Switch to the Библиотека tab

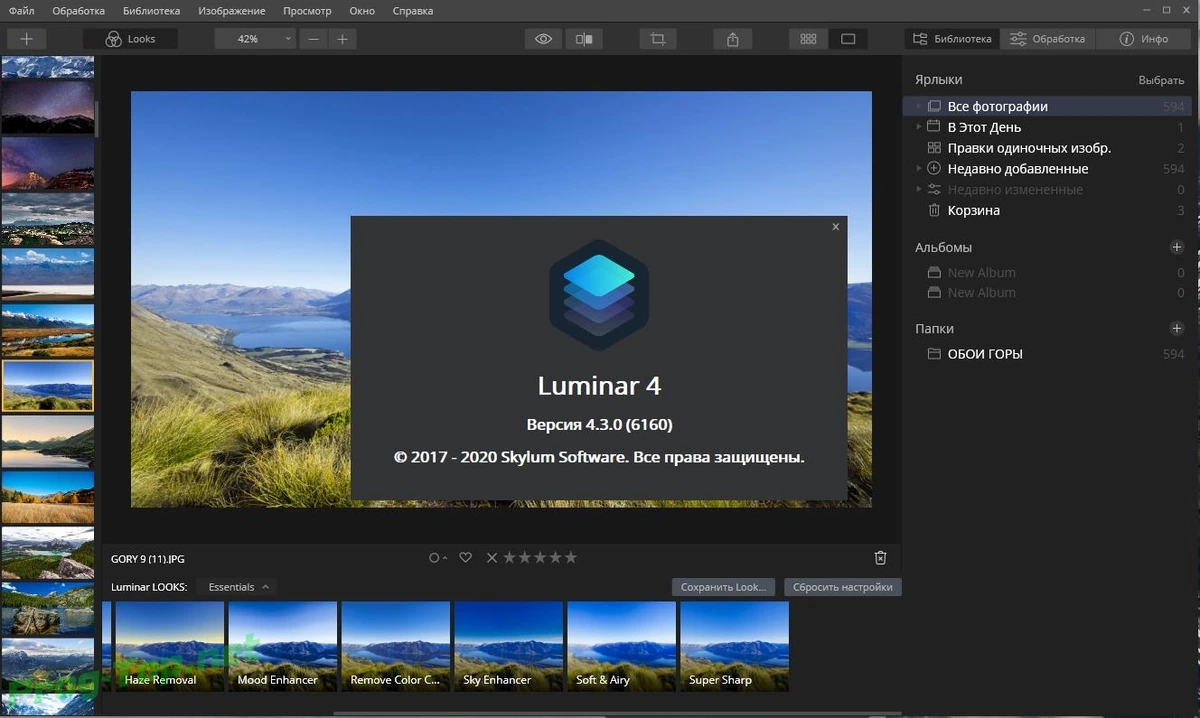pos(951,39)
